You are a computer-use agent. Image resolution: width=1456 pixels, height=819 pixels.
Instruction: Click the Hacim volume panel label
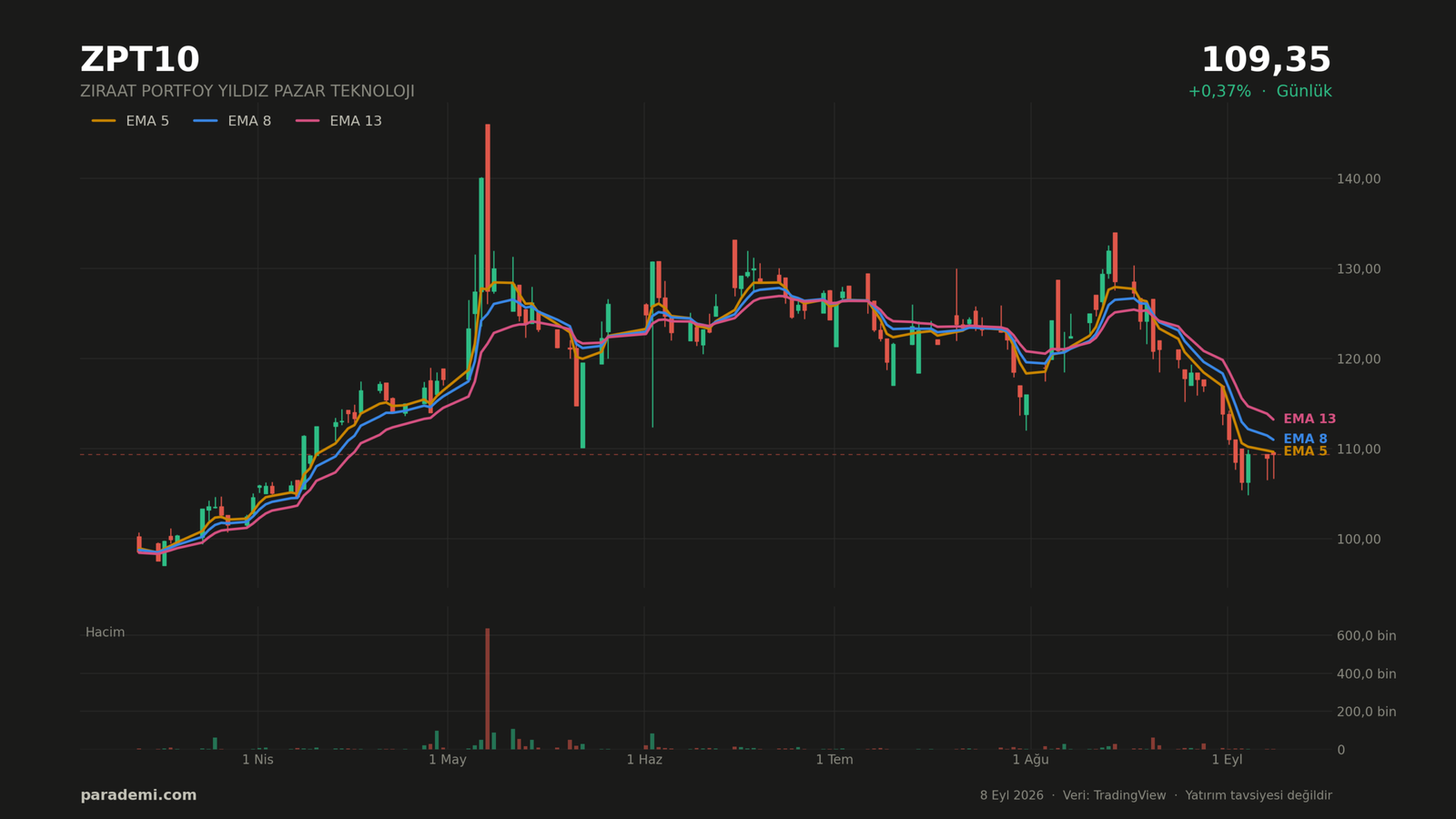coord(105,632)
